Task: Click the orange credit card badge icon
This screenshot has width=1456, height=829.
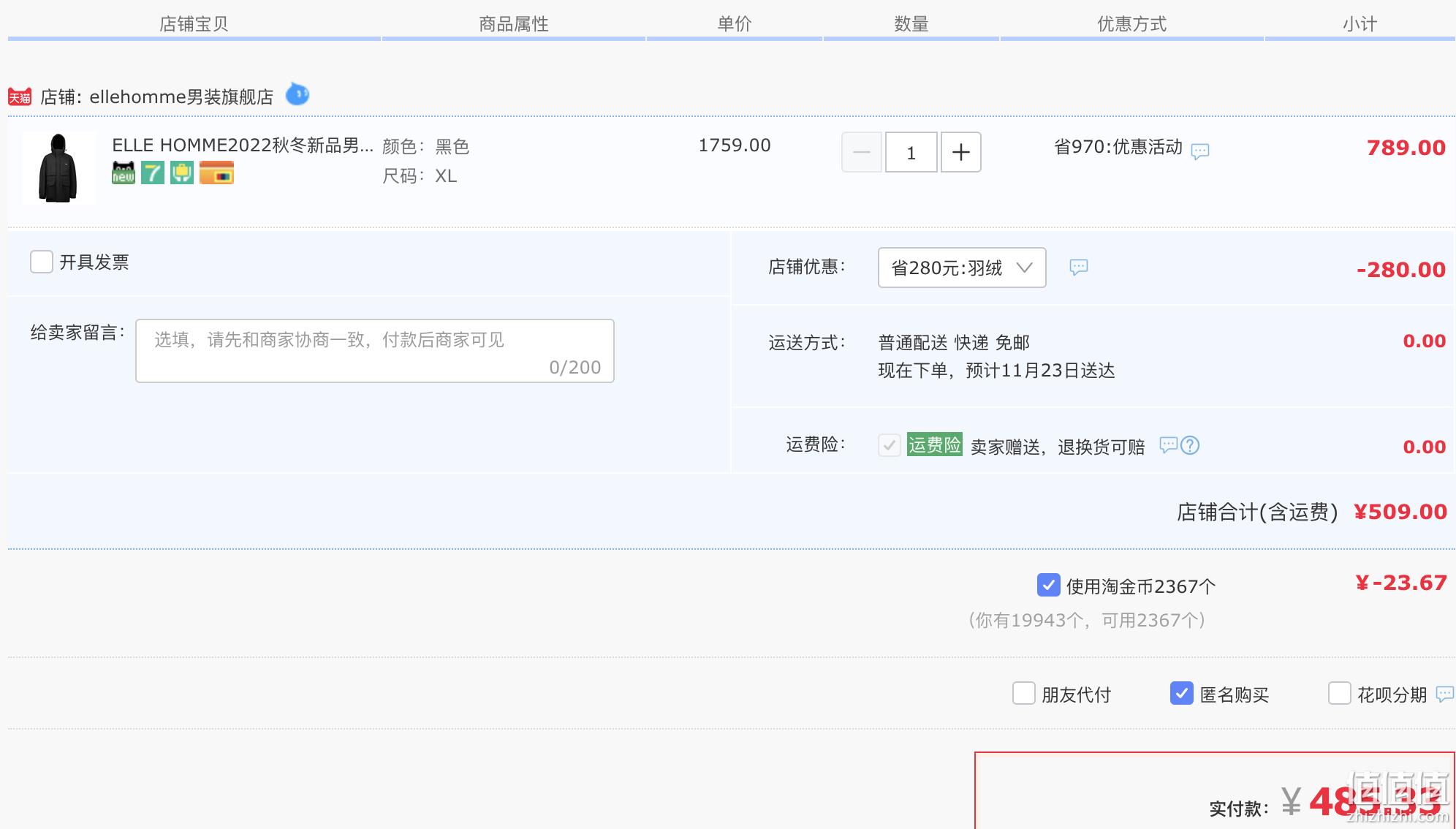Action: (216, 173)
